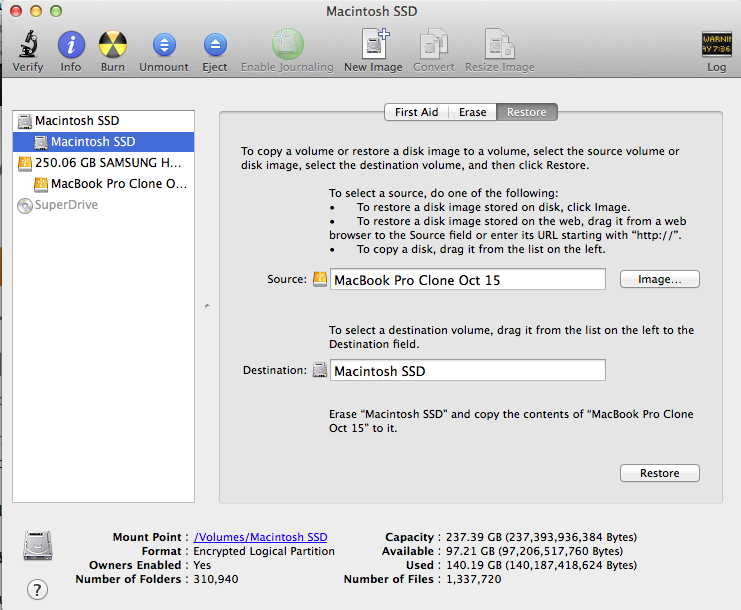This screenshot has width=741, height=610.
Task: Click the large disk icon beside Mount Point
Action: (38, 546)
